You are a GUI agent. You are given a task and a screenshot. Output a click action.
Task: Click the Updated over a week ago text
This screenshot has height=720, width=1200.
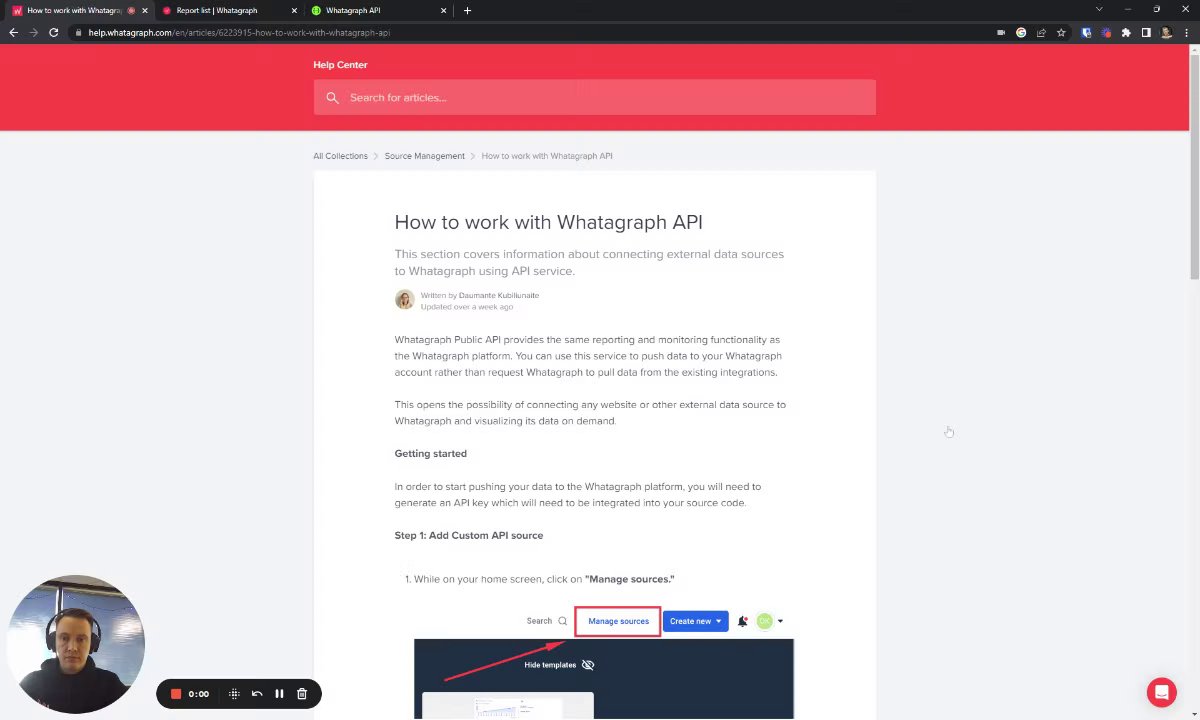point(467,307)
